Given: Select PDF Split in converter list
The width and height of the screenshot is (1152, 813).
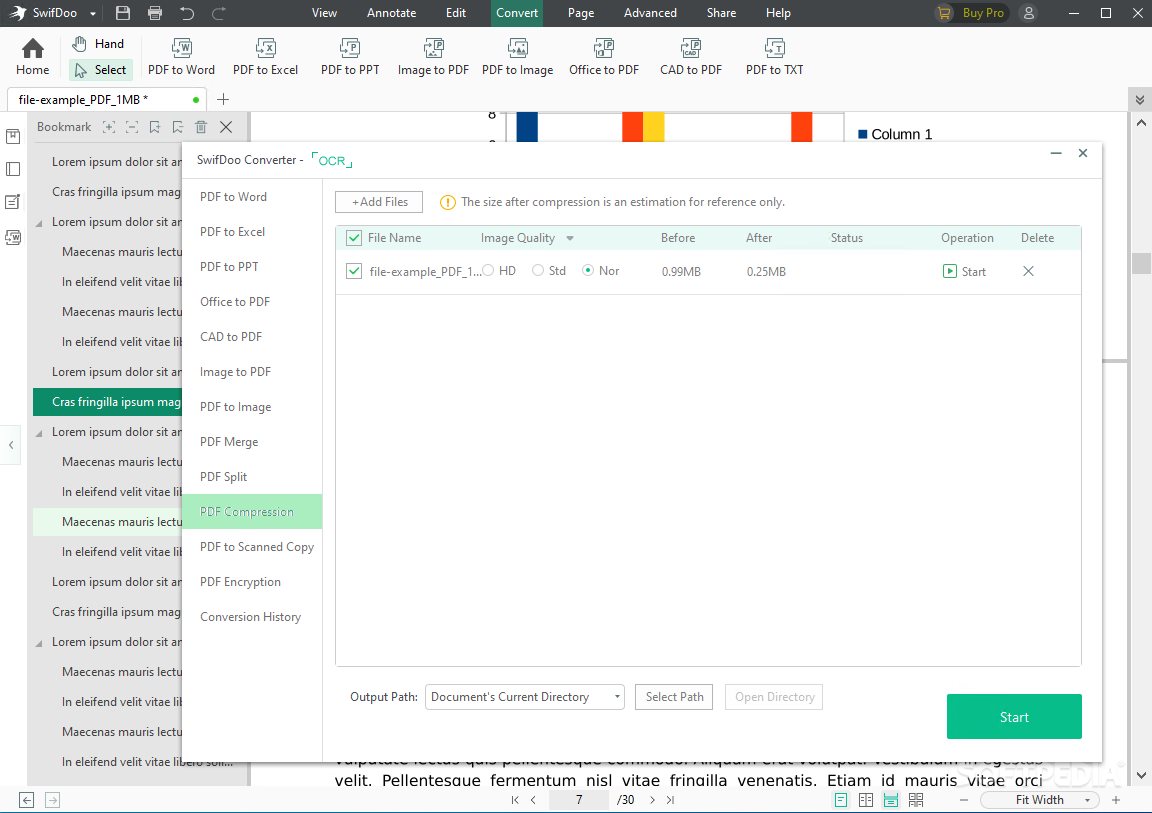Looking at the screenshot, I should [x=252, y=477].
